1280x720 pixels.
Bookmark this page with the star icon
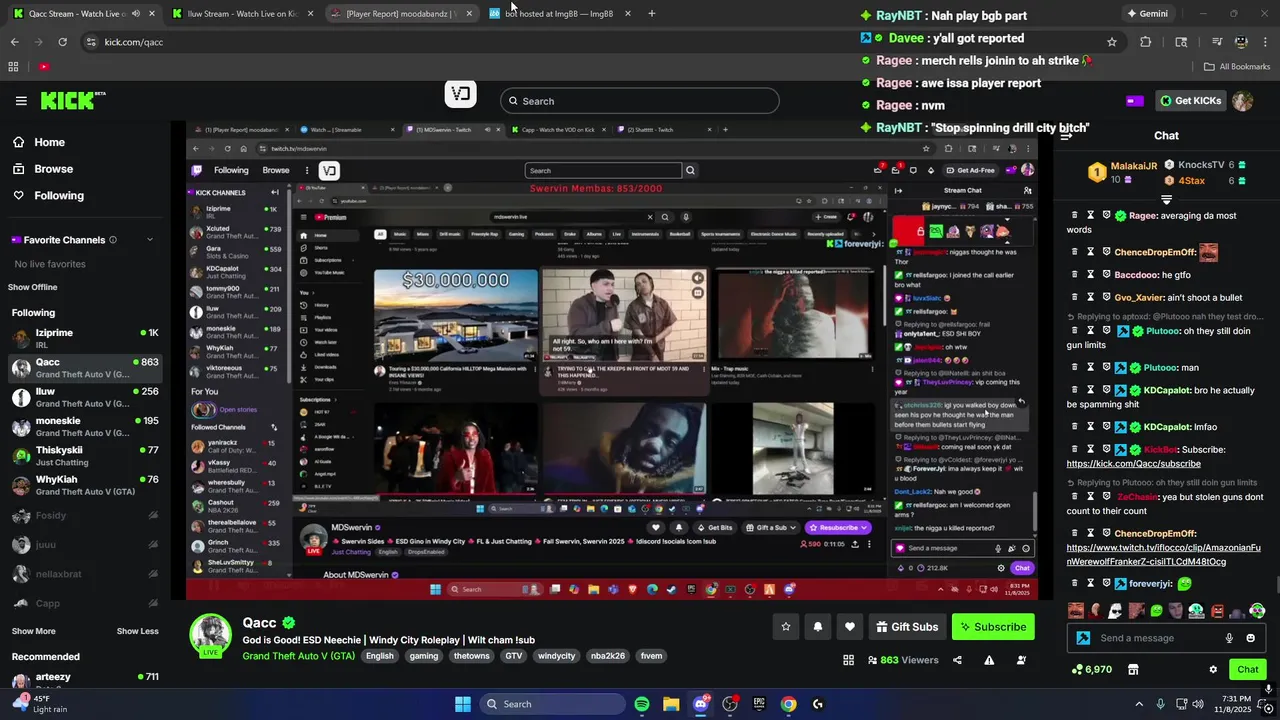coord(1111,42)
